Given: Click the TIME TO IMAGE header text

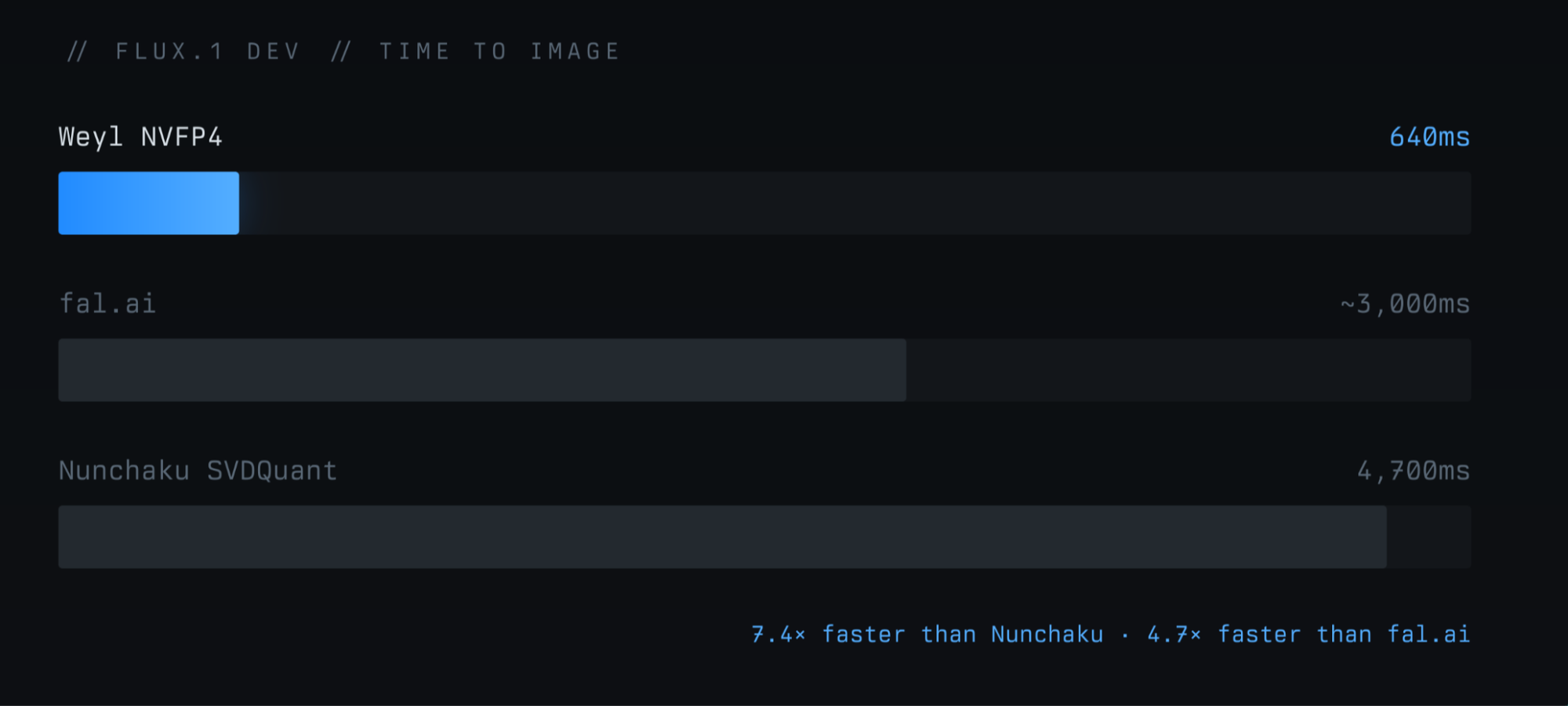Looking at the screenshot, I should [499, 52].
